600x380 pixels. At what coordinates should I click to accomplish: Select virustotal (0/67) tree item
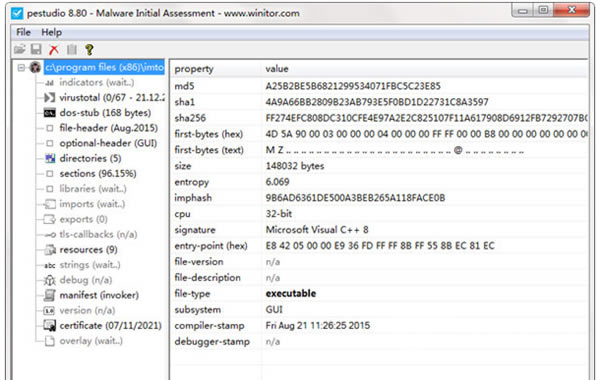112,98
